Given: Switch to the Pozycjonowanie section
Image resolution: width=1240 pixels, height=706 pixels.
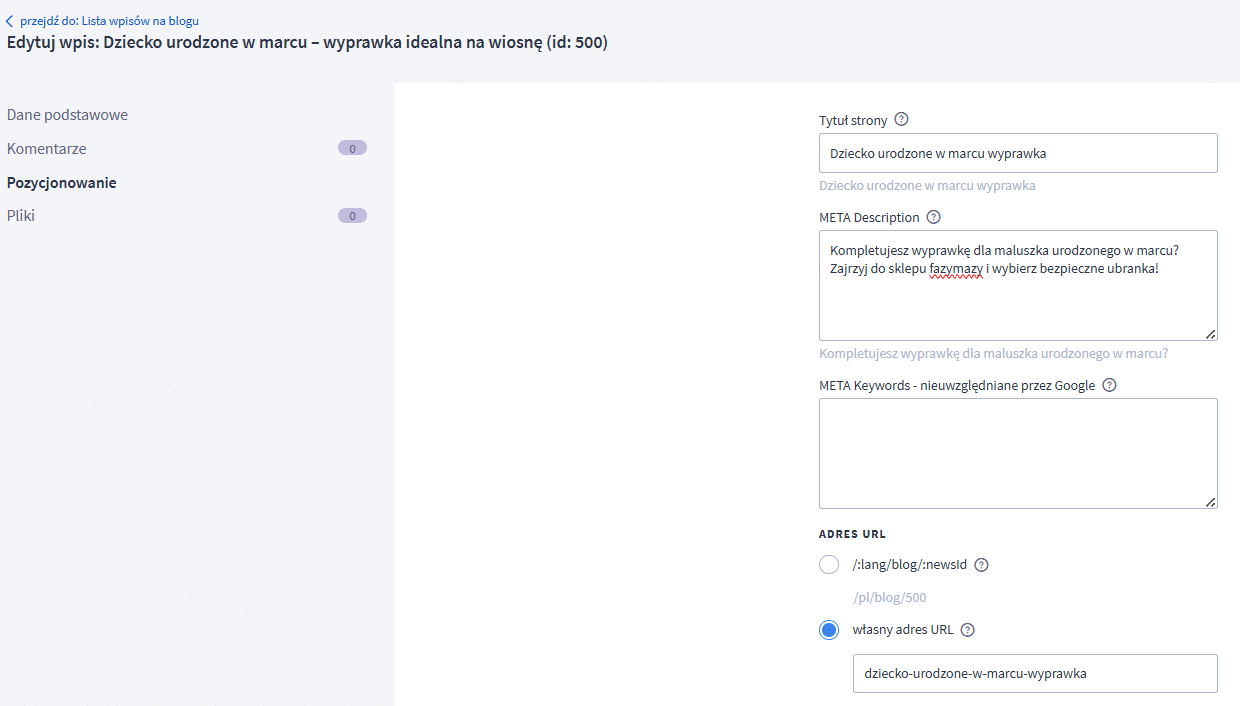Looking at the screenshot, I should coord(61,183).
